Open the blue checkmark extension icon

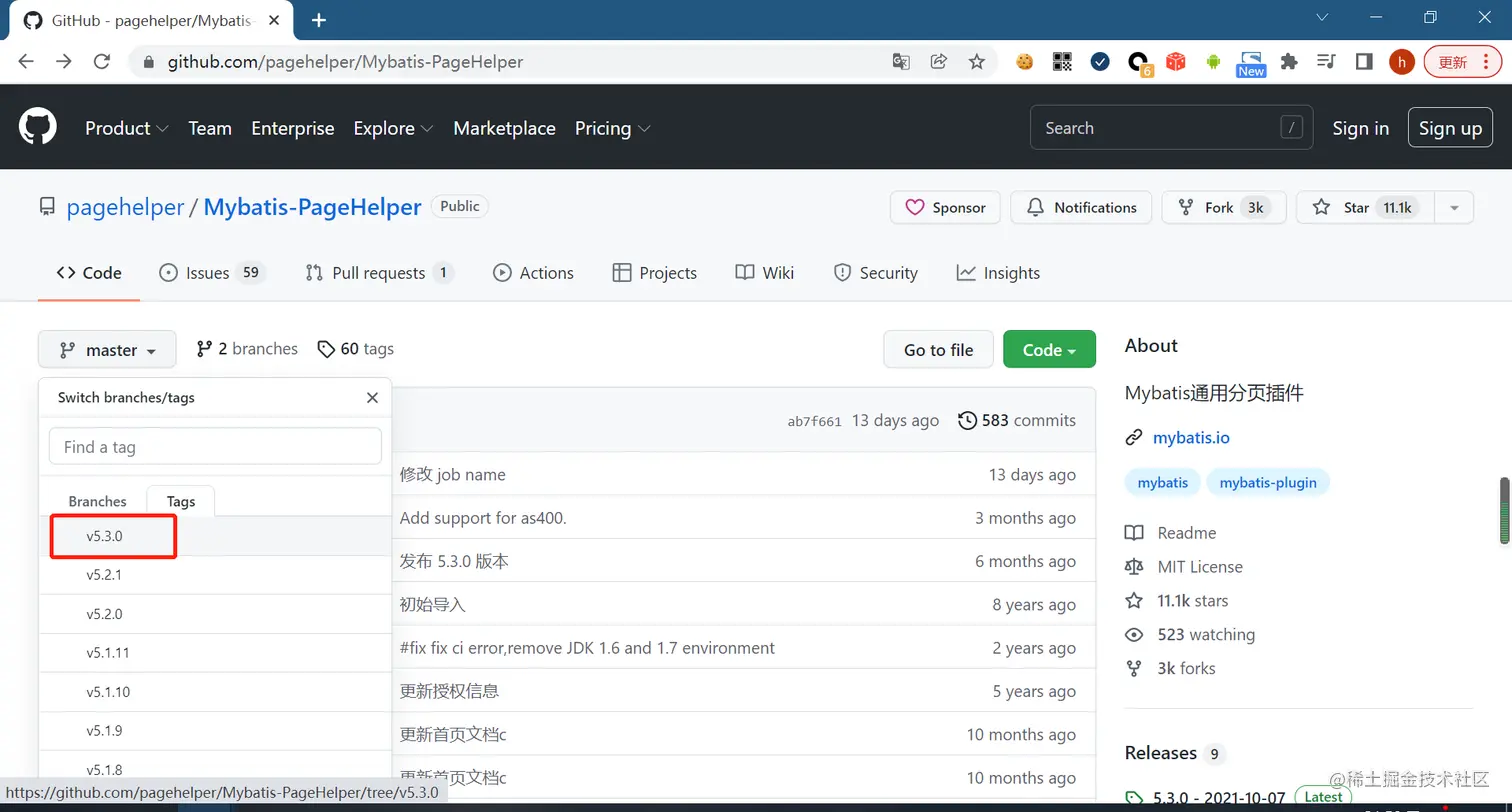coord(1100,62)
